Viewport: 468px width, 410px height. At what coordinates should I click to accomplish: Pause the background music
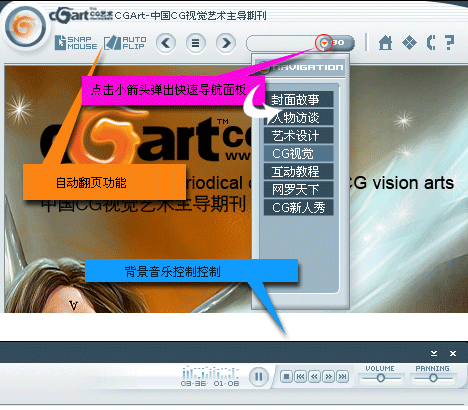coord(259,377)
